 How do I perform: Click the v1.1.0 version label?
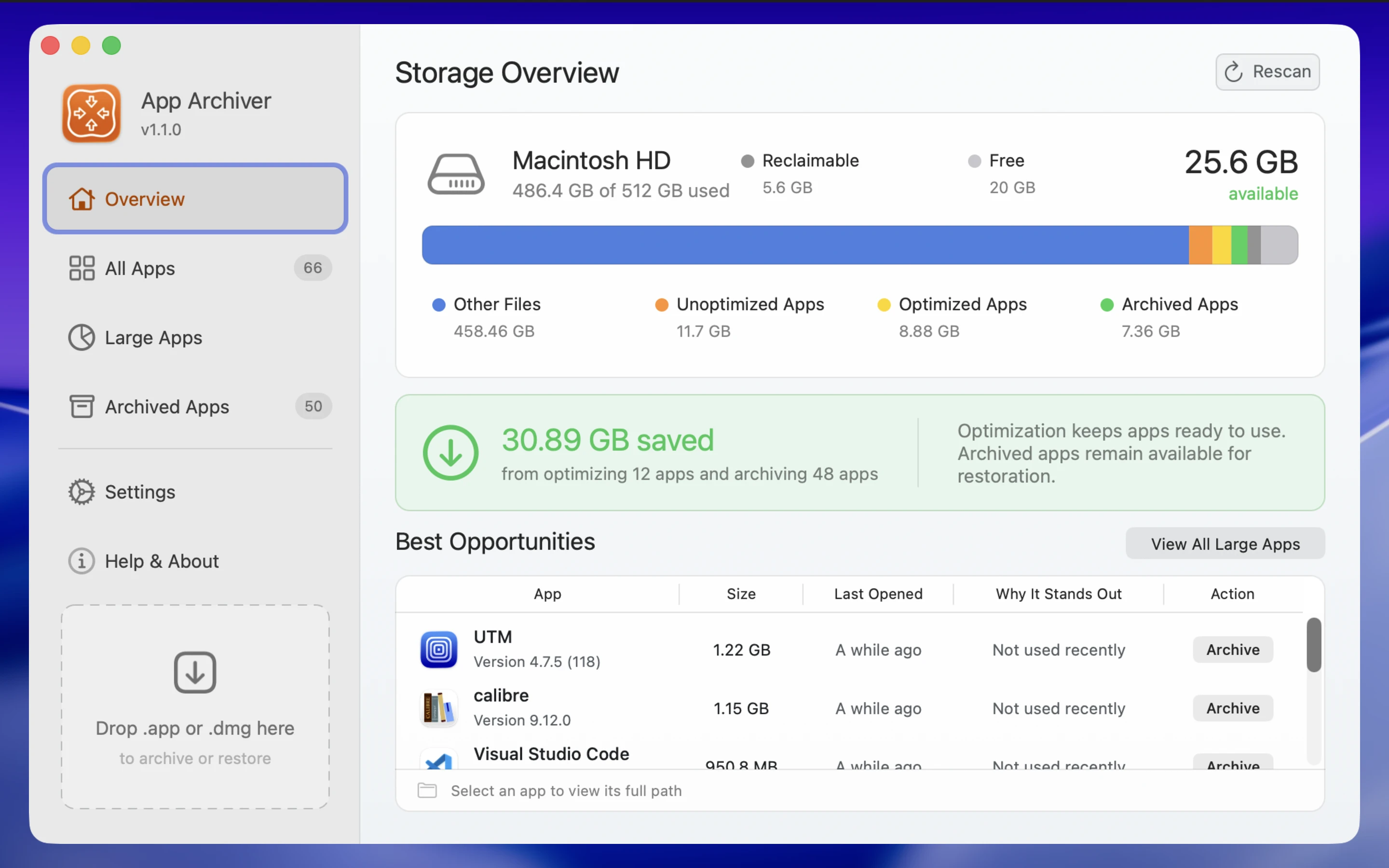pyautogui.click(x=161, y=130)
